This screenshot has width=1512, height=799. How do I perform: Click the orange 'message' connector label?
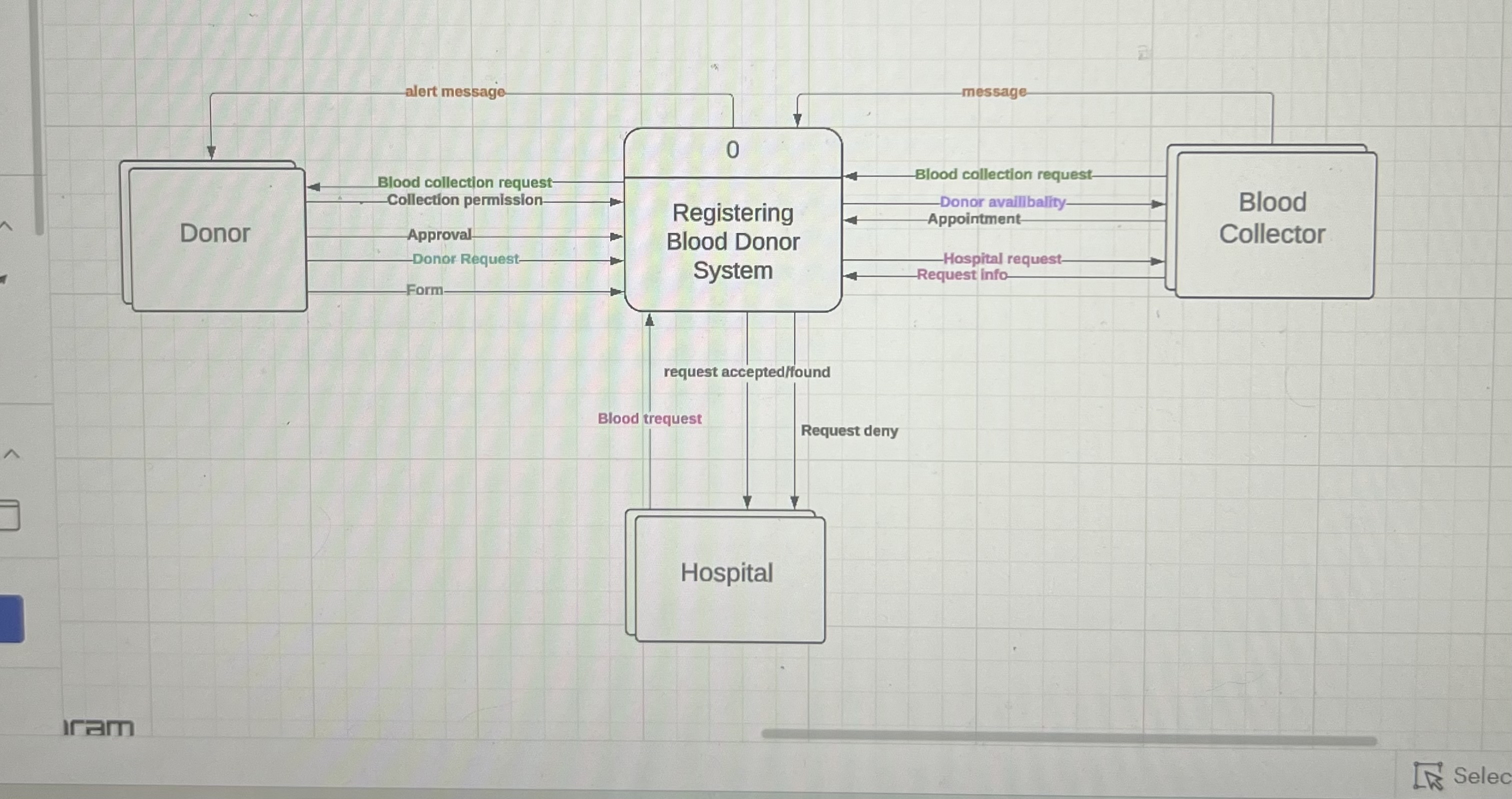click(994, 92)
